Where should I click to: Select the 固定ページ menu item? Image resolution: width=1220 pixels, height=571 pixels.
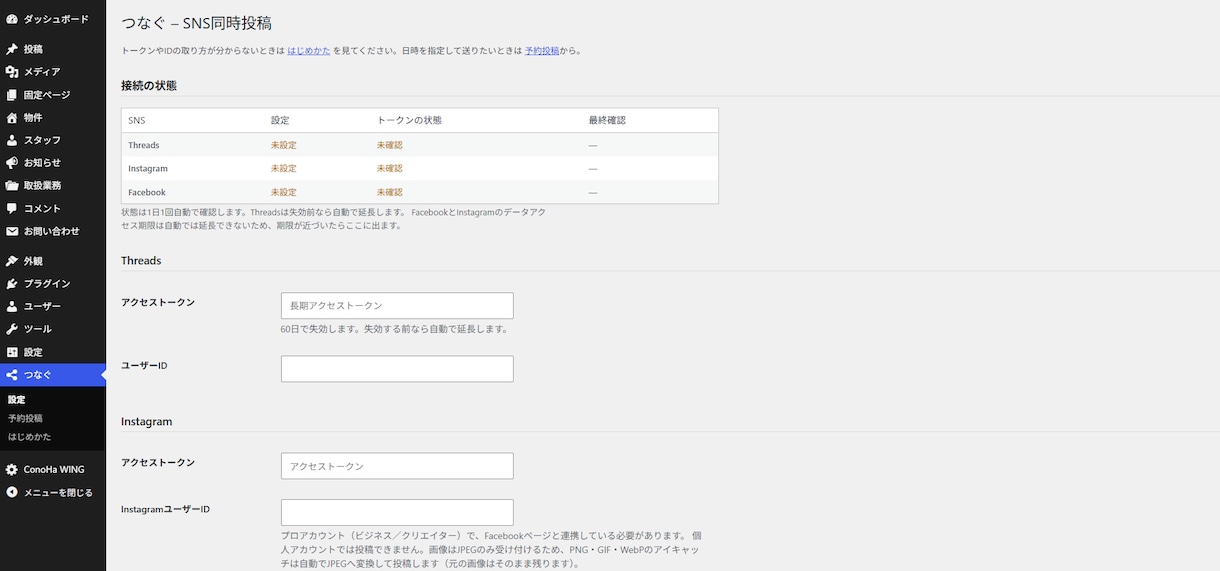coord(53,95)
